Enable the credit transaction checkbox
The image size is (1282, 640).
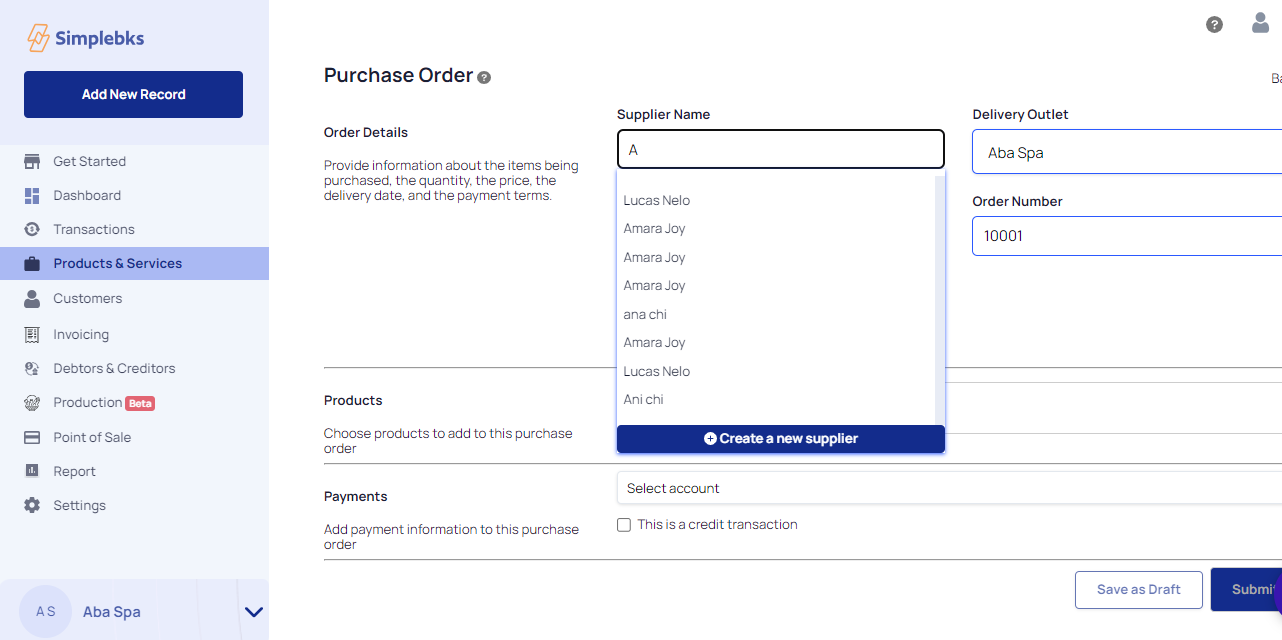pyautogui.click(x=624, y=524)
